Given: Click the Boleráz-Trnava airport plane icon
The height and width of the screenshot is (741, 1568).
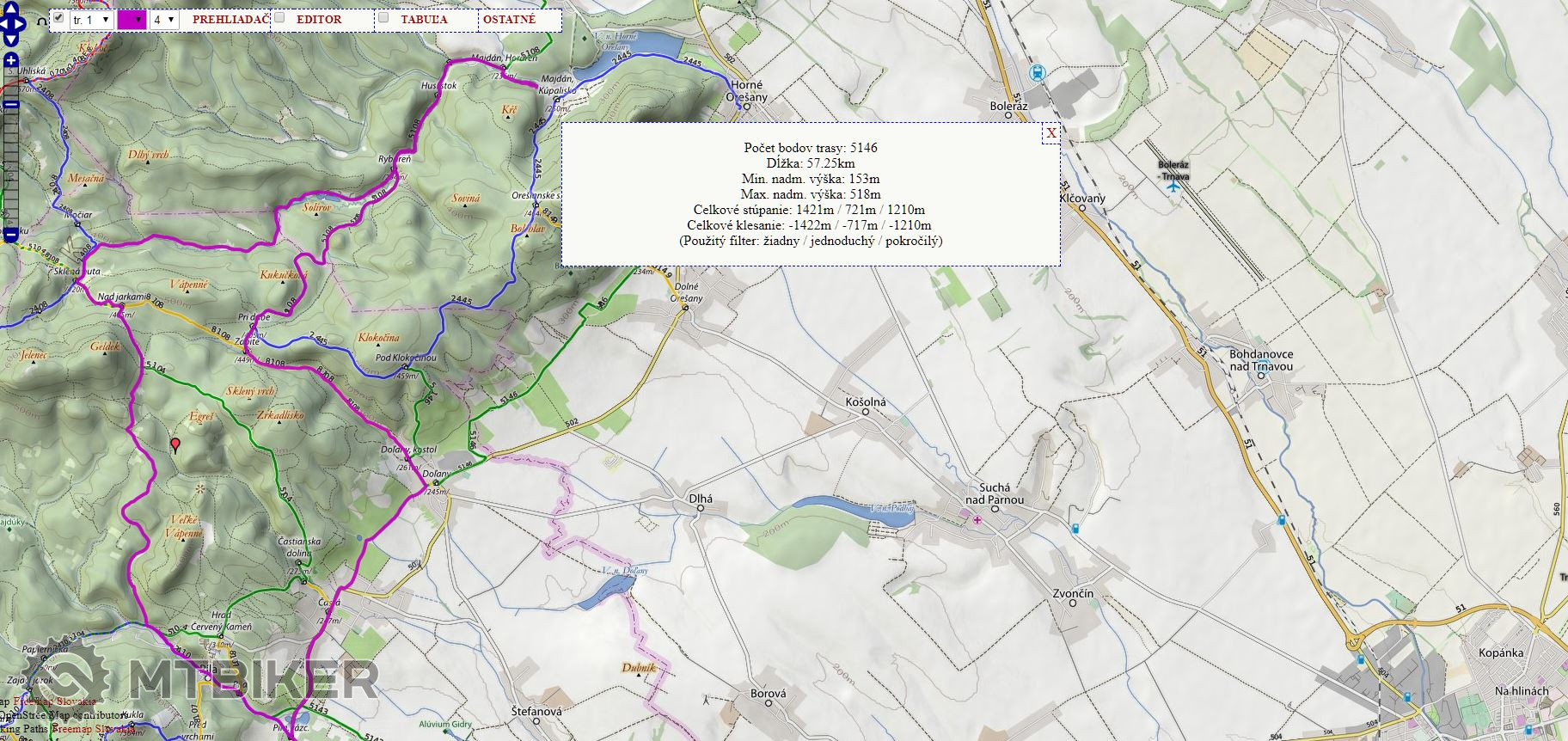Looking at the screenshot, I should pyautogui.click(x=1173, y=186).
